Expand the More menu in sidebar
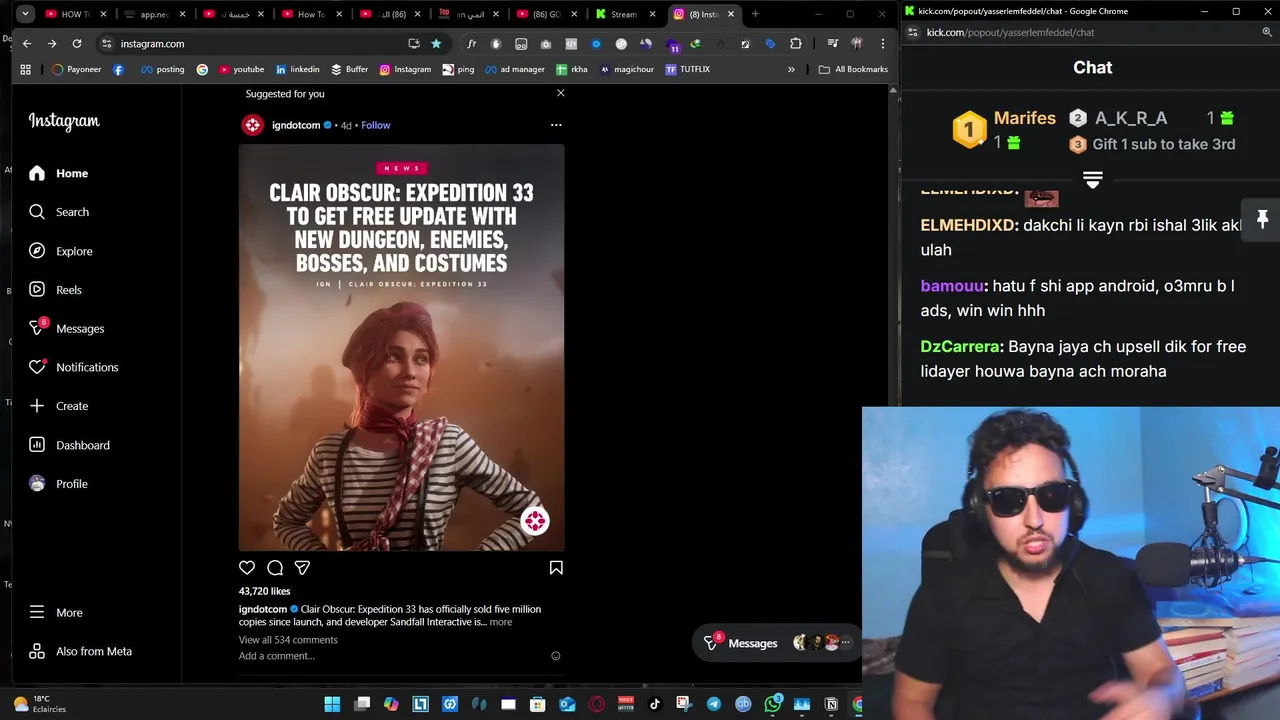This screenshot has width=1280, height=720. (56, 612)
